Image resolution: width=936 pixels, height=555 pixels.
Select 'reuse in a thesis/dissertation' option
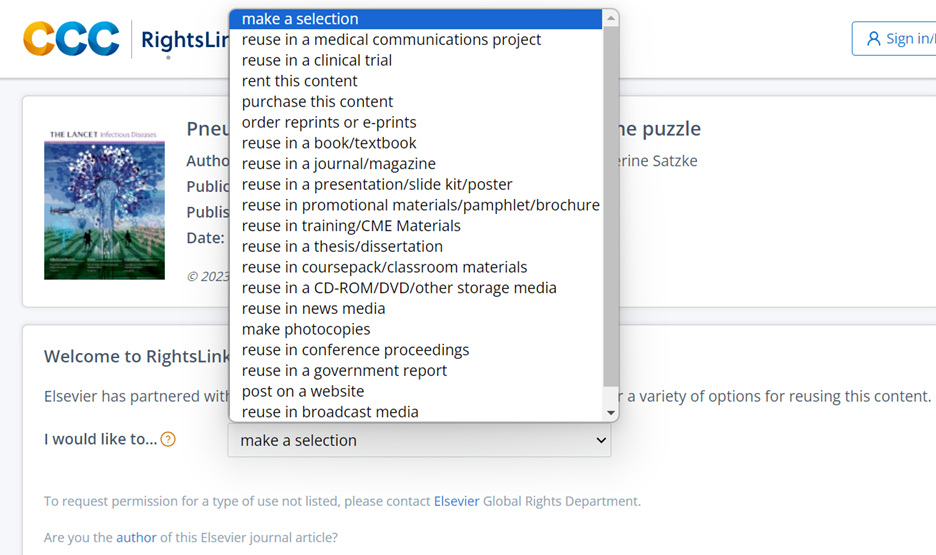click(342, 246)
